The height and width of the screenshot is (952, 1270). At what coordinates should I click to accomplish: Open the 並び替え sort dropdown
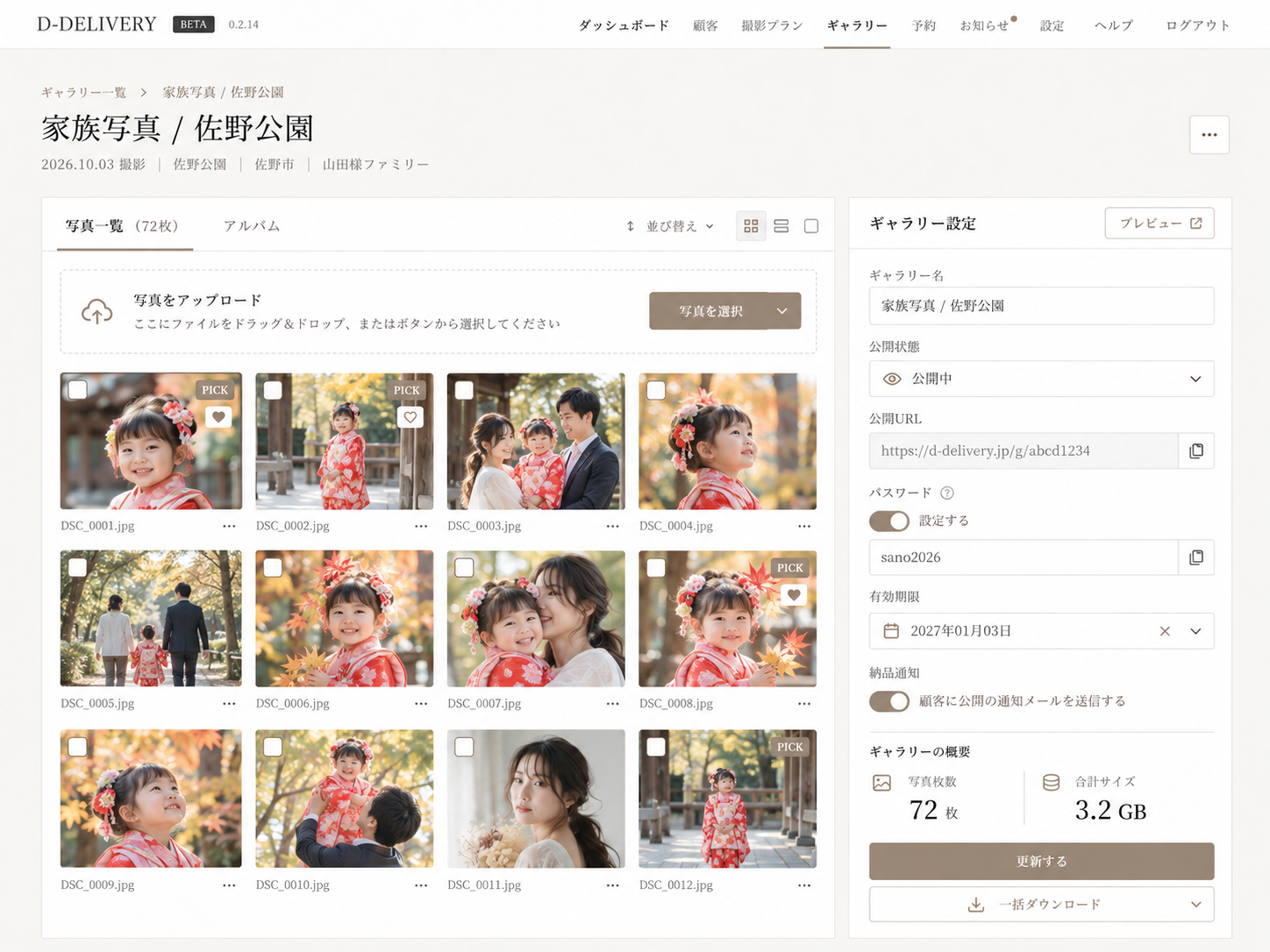670,226
